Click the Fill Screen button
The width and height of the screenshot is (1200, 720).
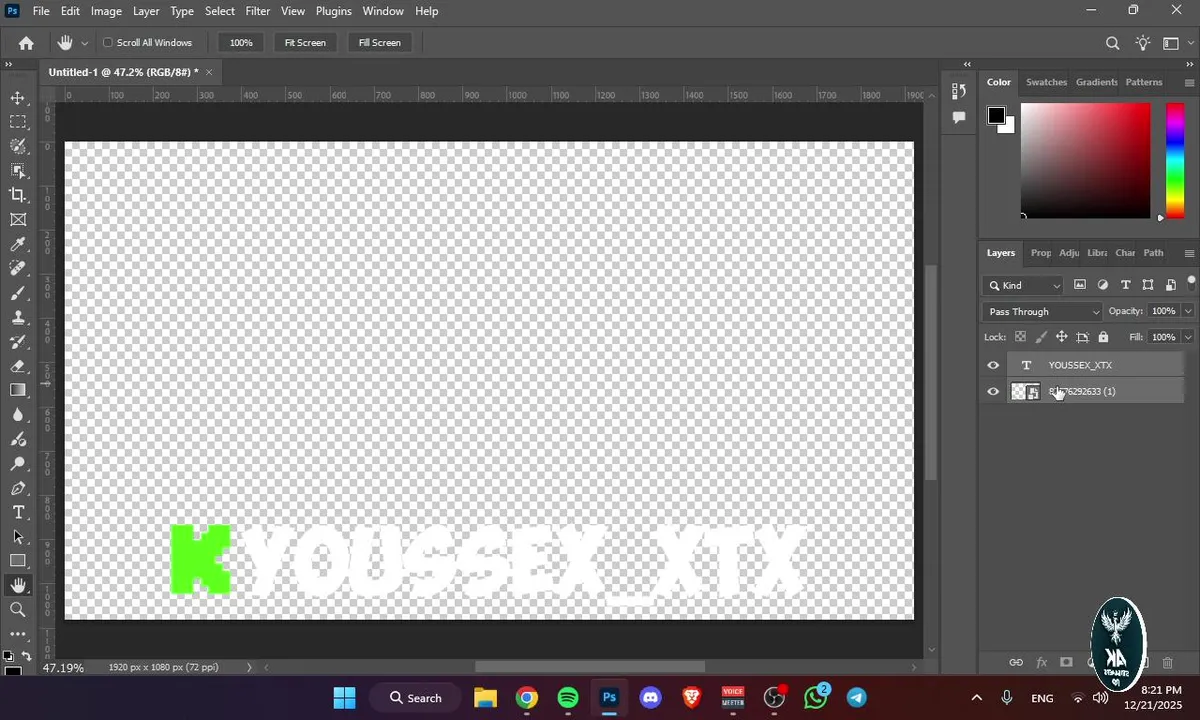379,43
